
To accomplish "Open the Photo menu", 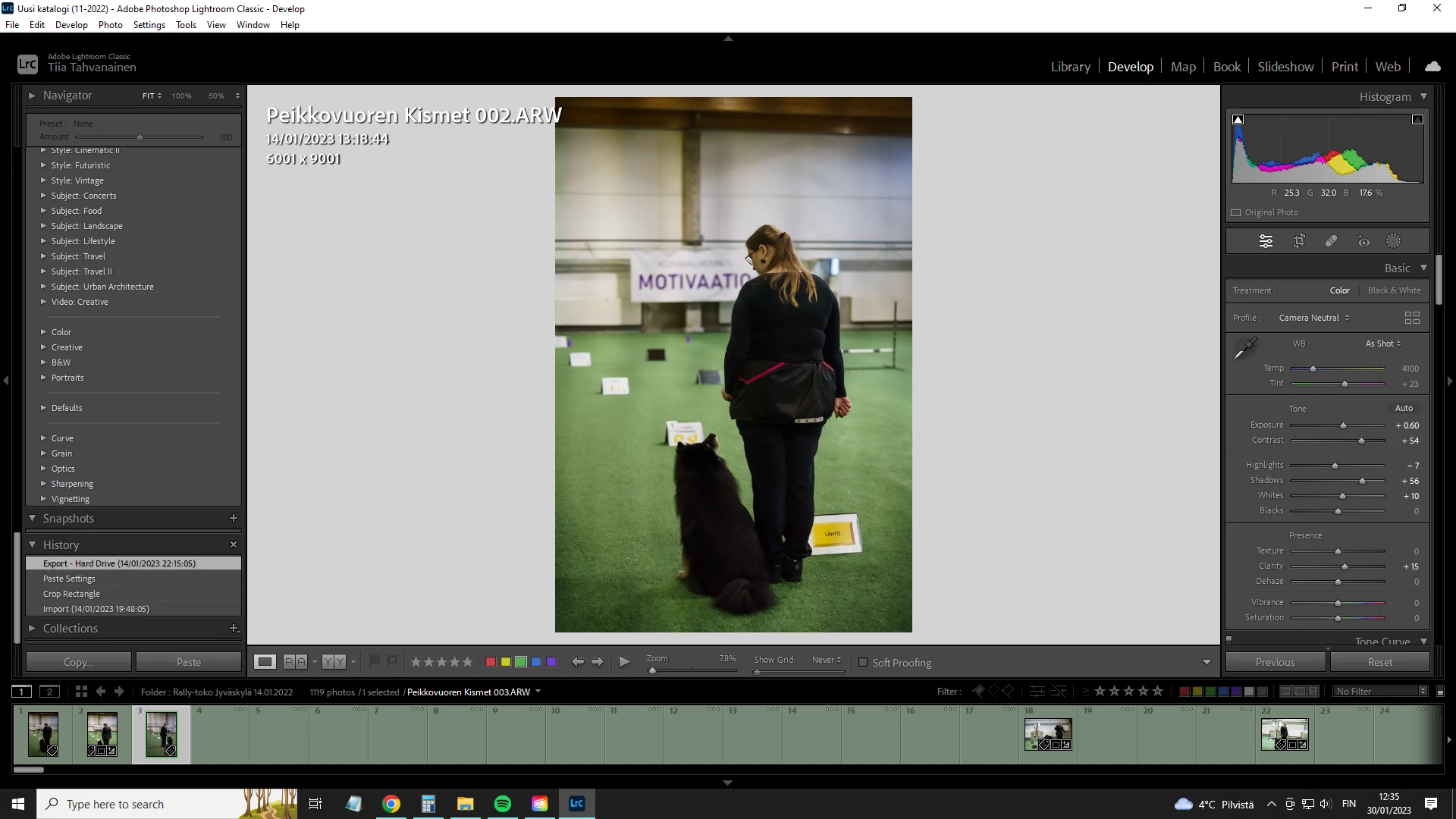I will (110, 25).
